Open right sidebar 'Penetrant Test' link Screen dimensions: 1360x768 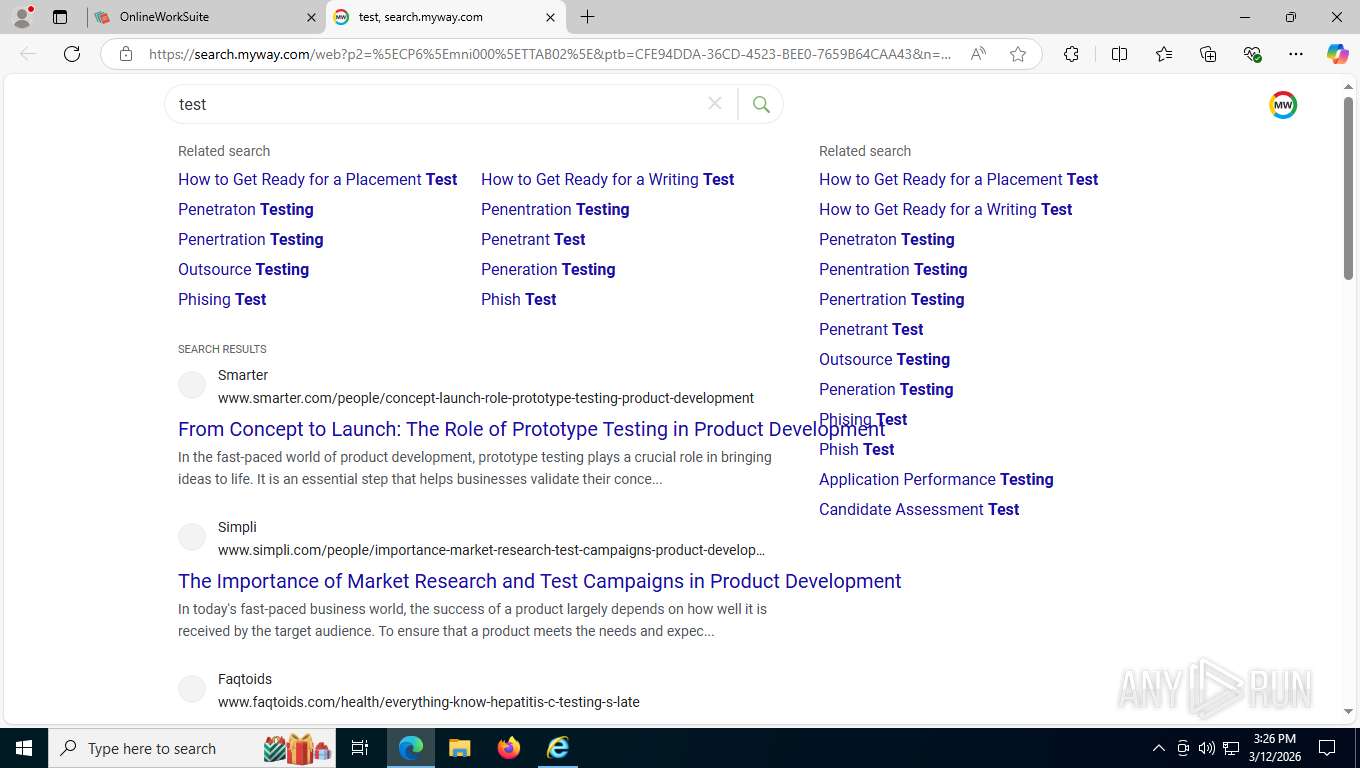pos(871,329)
